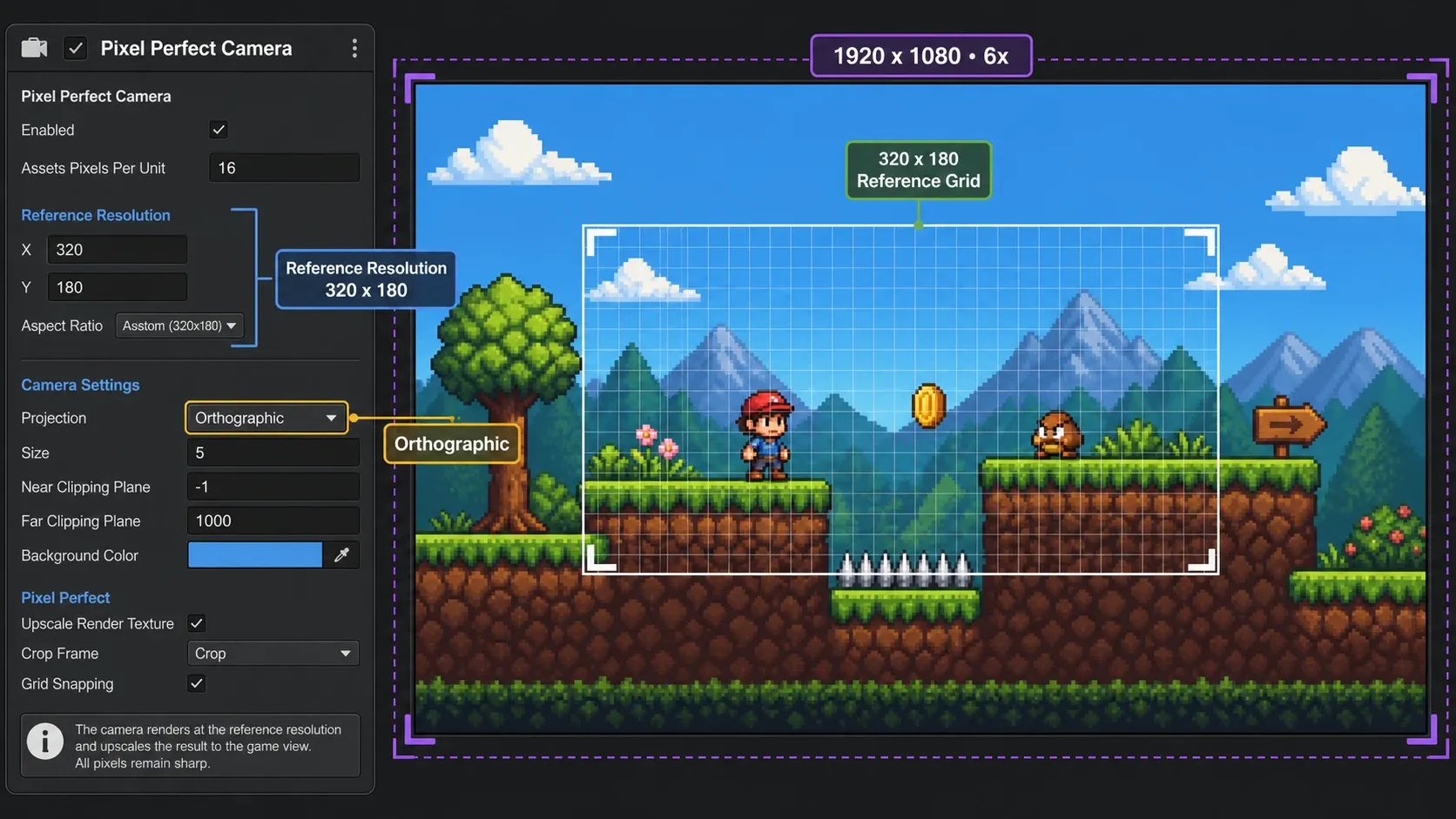Select the Near Clipping Plane field

[x=273, y=487]
